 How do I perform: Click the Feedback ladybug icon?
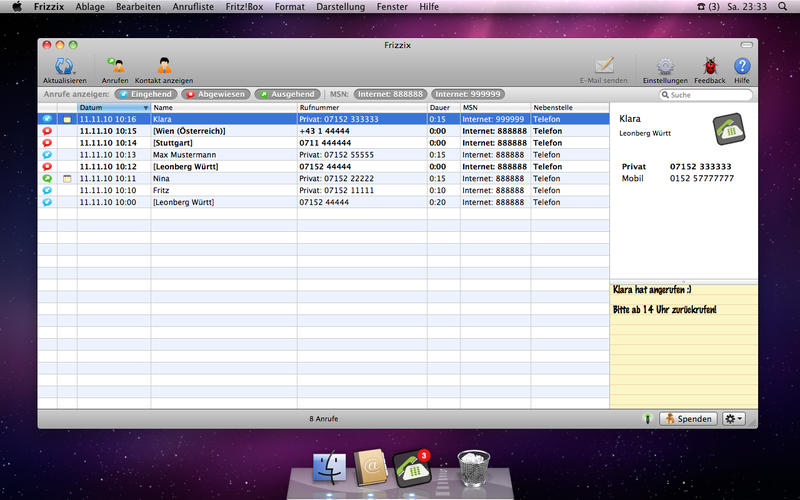(x=710, y=67)
